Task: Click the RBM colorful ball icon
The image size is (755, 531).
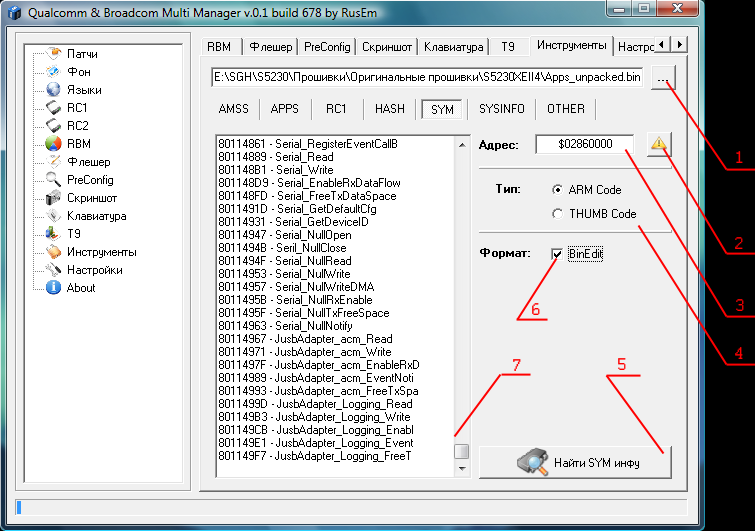Action: pos(55,144)
